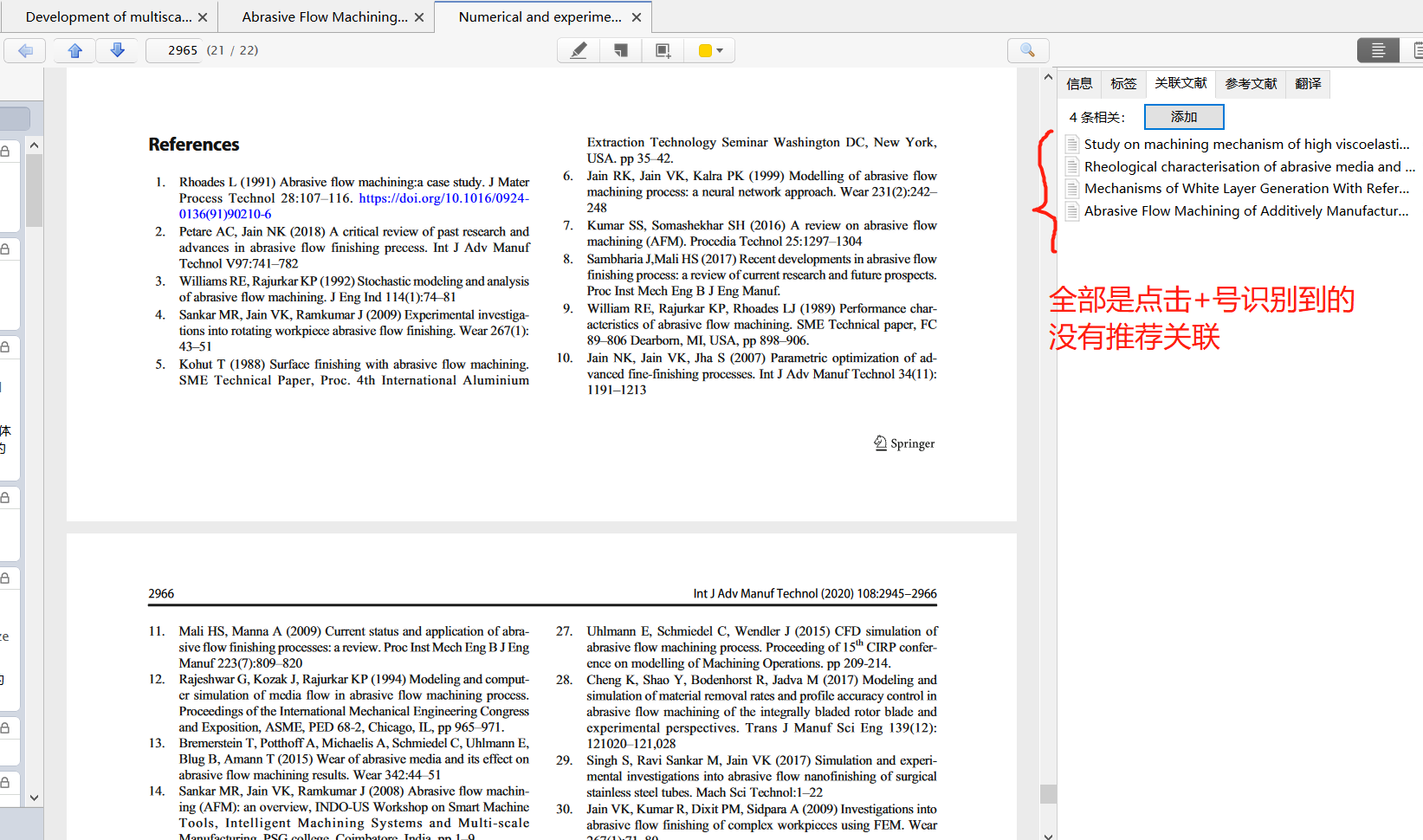Click the PDF vertical scrollbar thumb
Viewport: 1423px width, 840px height.
click(1048, 794)
